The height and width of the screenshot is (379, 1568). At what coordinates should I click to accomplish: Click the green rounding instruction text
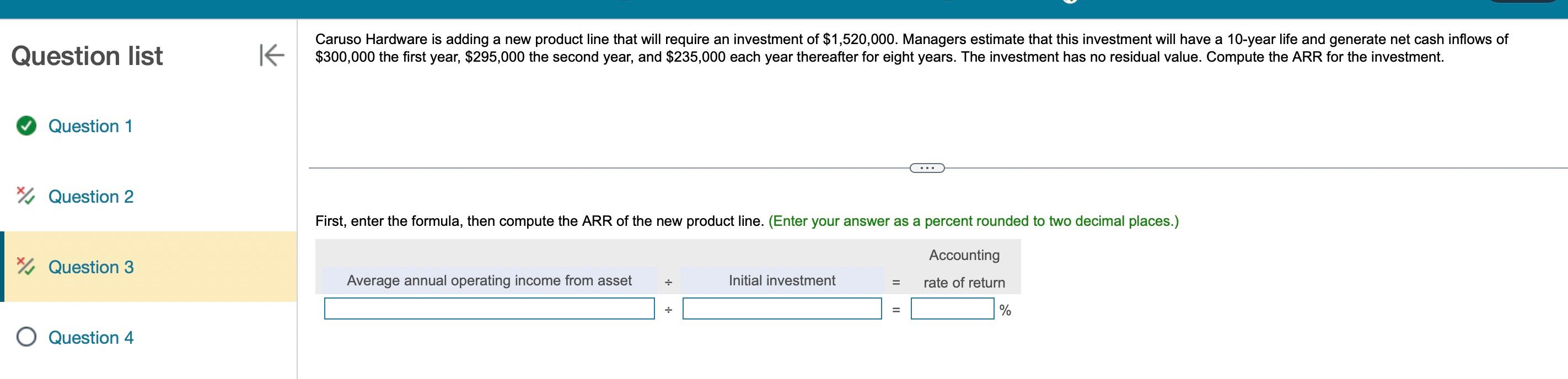(973, 221)
